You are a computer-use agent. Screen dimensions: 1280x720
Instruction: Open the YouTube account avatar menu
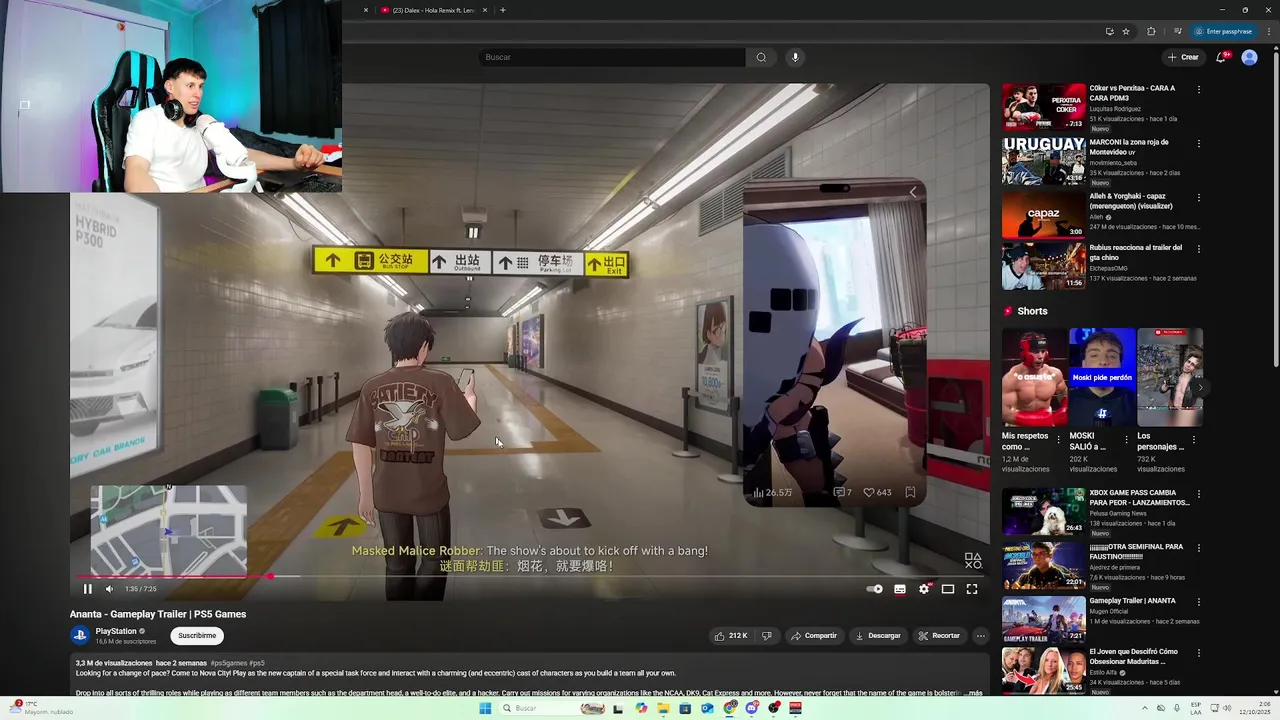coord(1249,57)
